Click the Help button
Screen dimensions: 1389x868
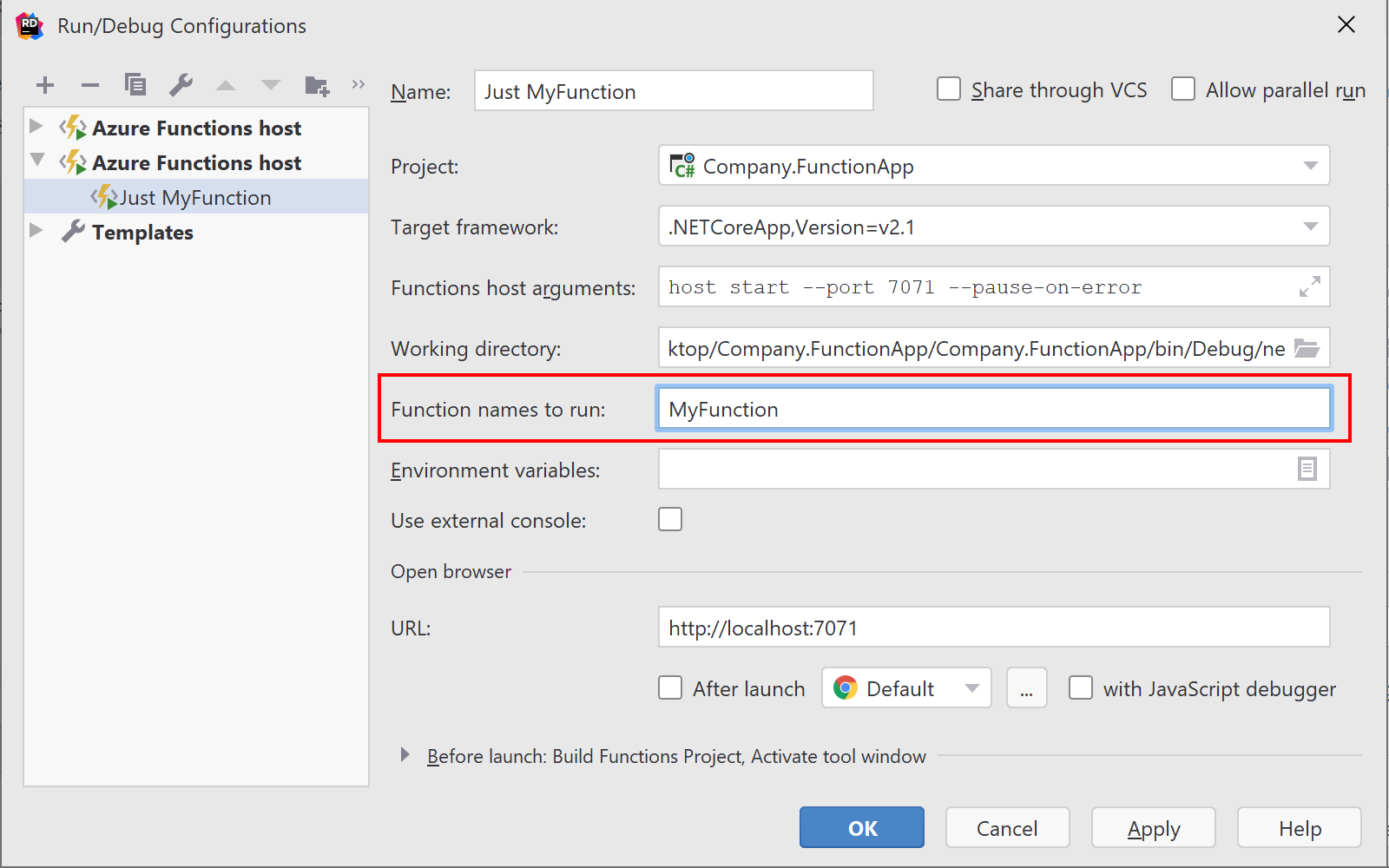click(x=1300, y=827)
